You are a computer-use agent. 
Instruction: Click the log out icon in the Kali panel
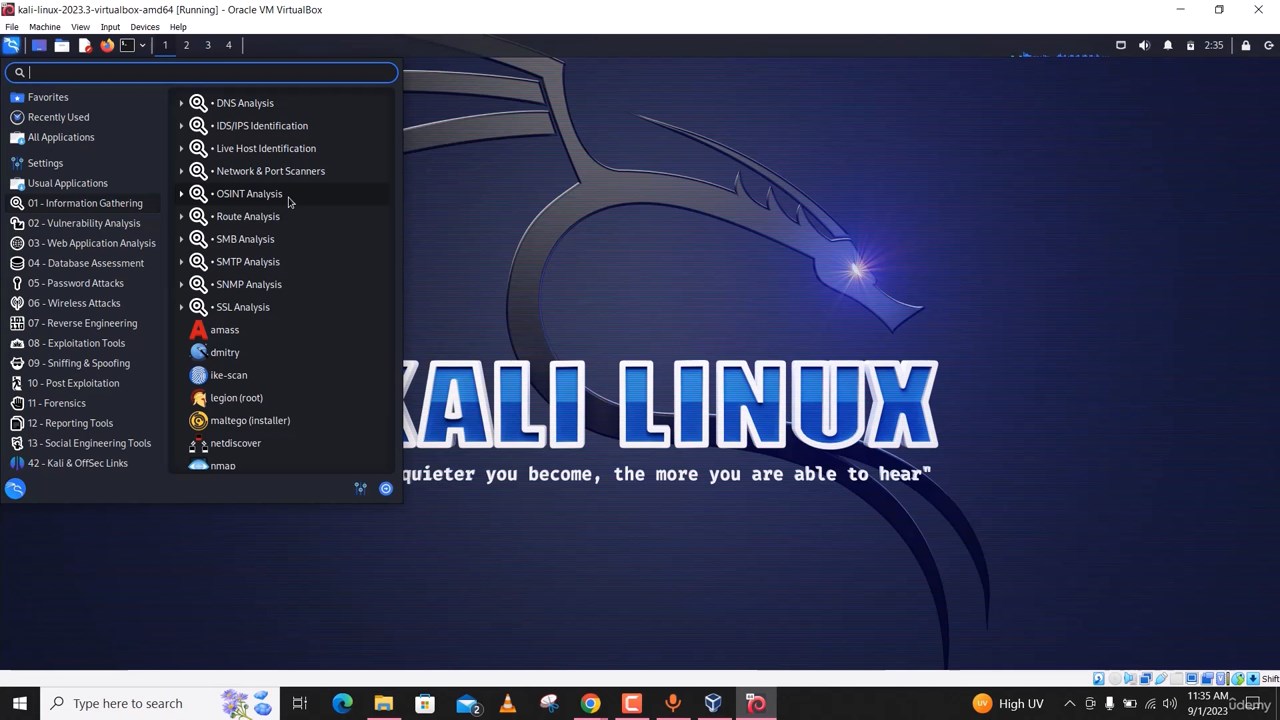point(1269,45)
